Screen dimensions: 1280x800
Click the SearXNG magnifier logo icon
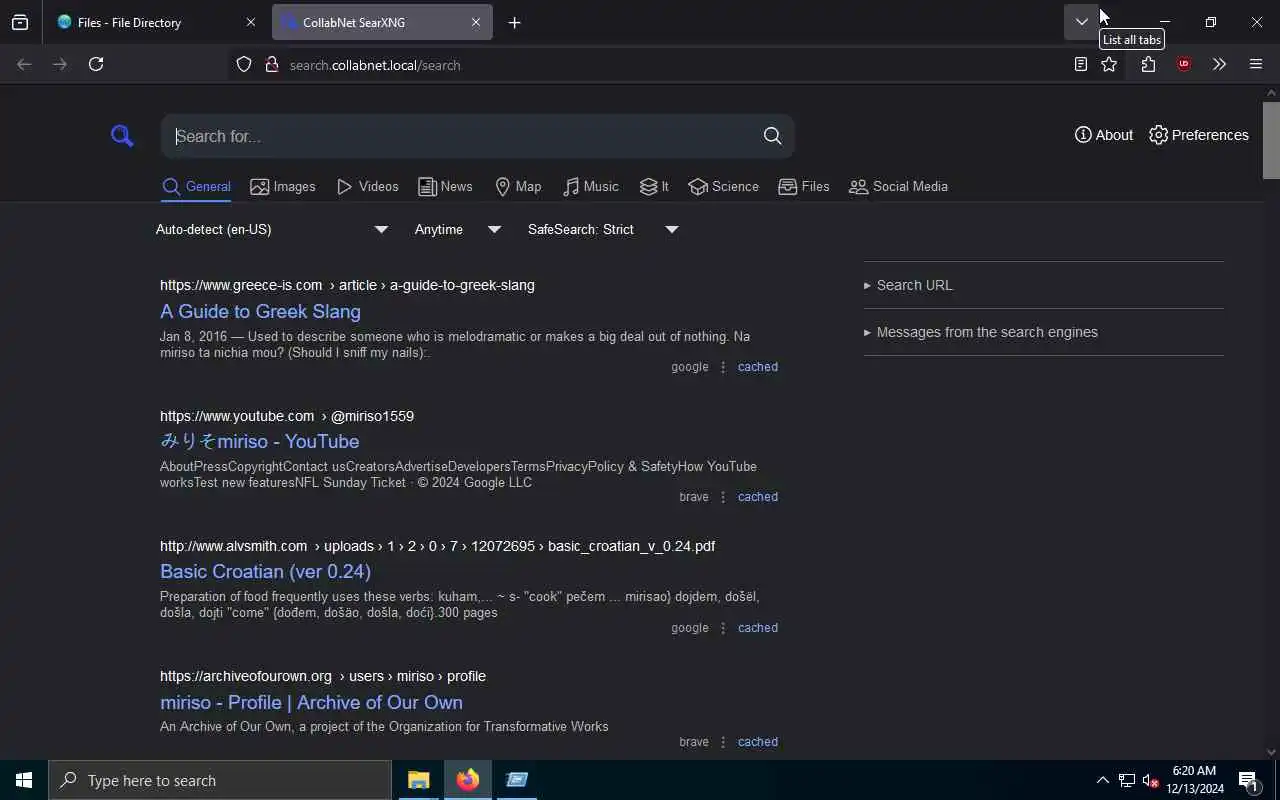click(x=122, y=135)
